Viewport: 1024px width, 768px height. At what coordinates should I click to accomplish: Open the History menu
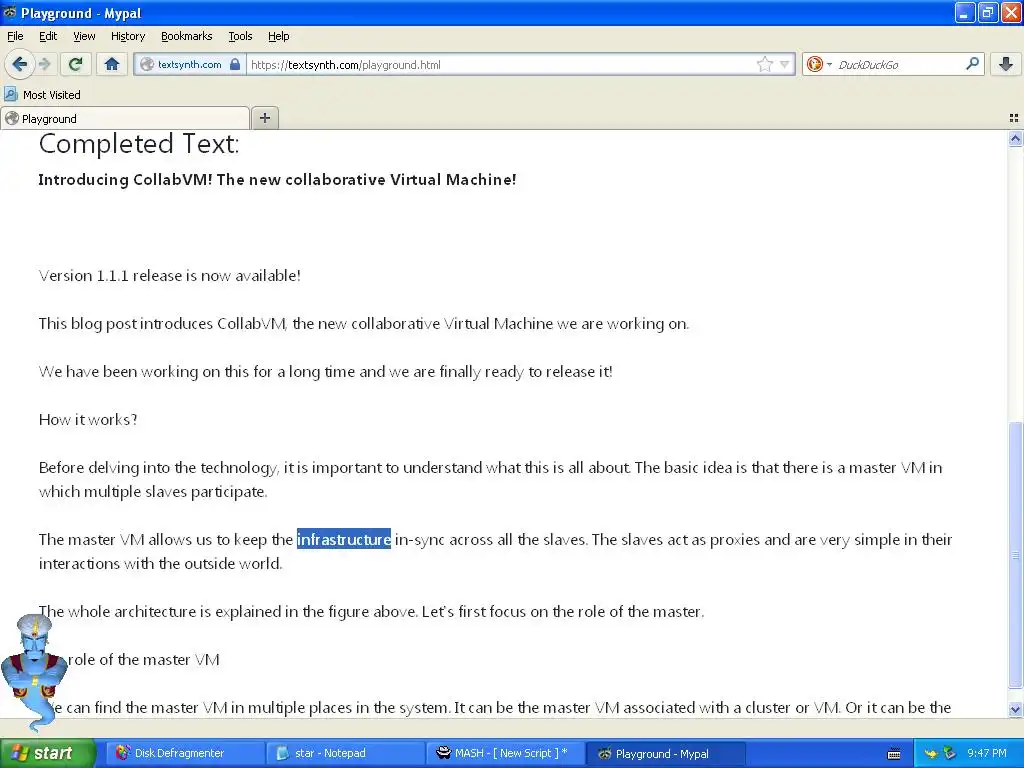(127, 36)
